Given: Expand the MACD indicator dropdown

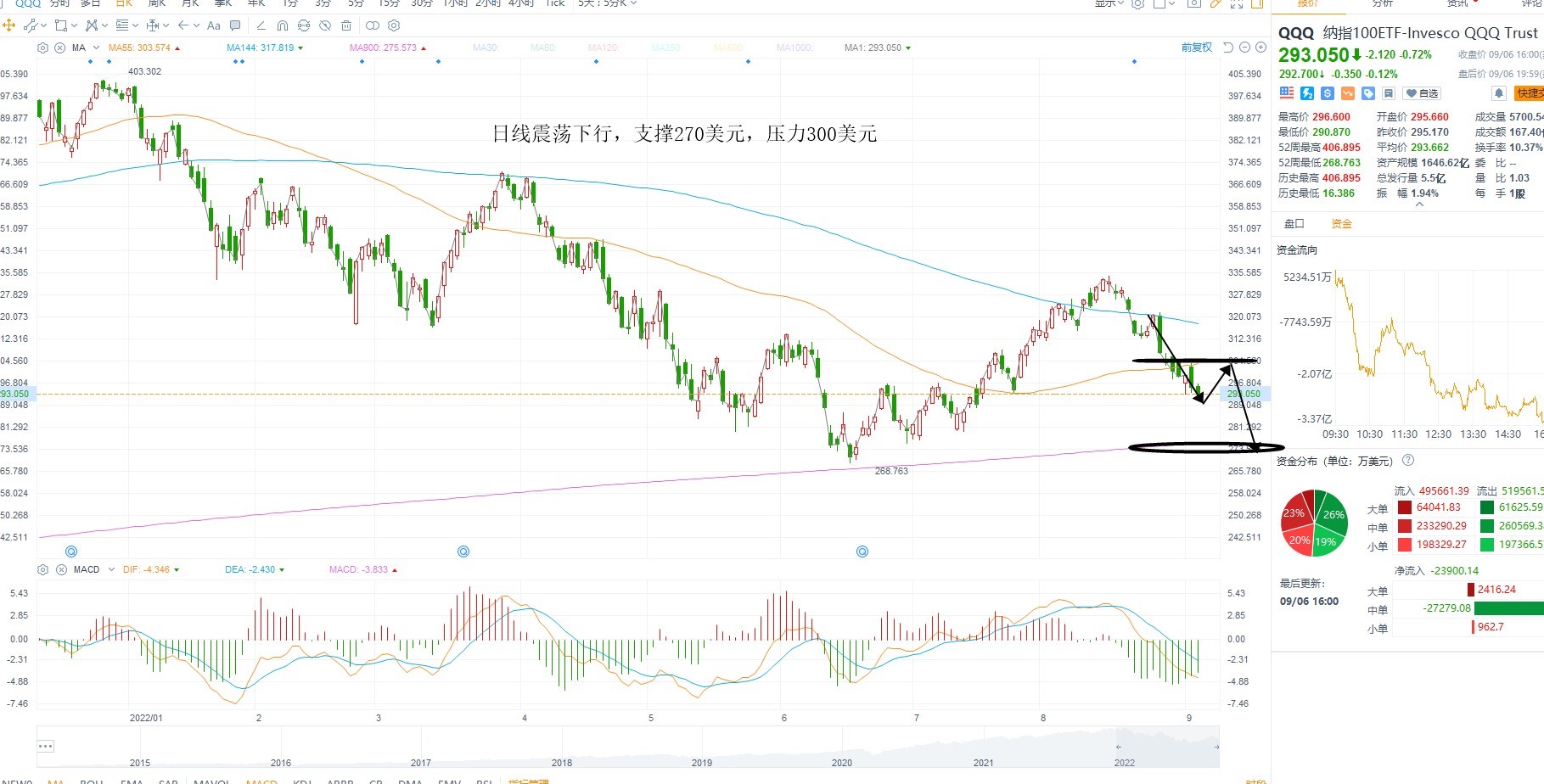Looking at the screenshot, I should coord(111,569).
